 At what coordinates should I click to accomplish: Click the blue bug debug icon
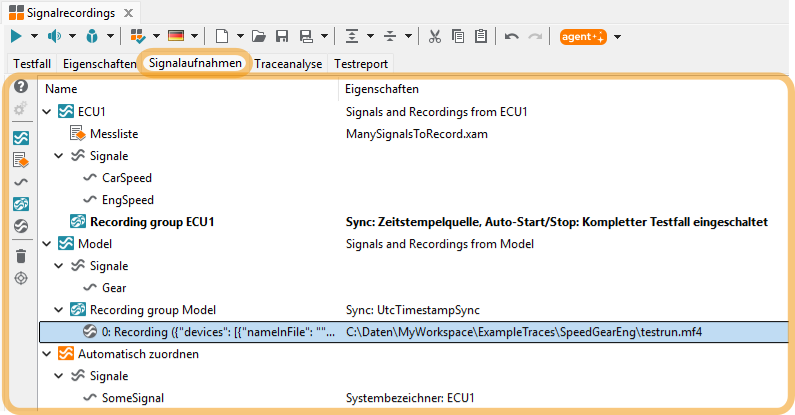92,36
